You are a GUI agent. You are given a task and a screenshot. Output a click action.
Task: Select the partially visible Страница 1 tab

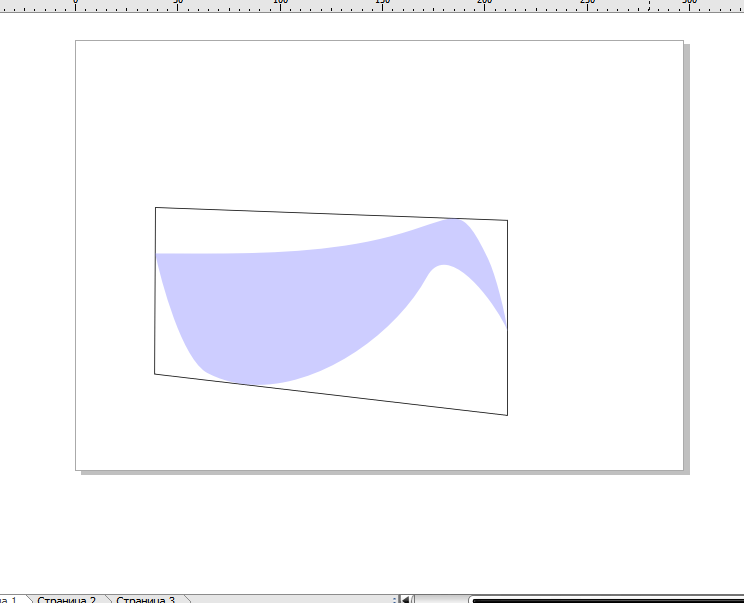click(12, 599)
